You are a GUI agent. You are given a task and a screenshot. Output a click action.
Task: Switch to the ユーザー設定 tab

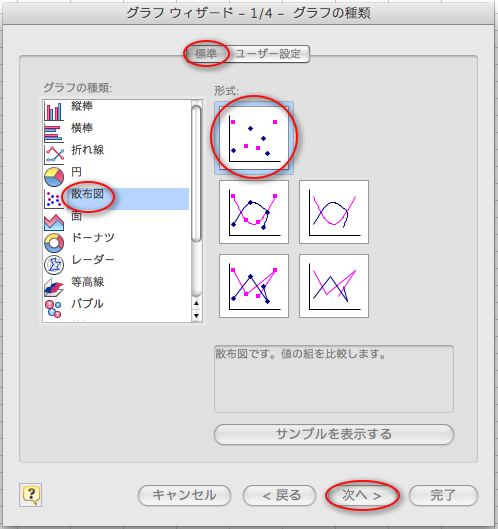click(x=268, y=54)
